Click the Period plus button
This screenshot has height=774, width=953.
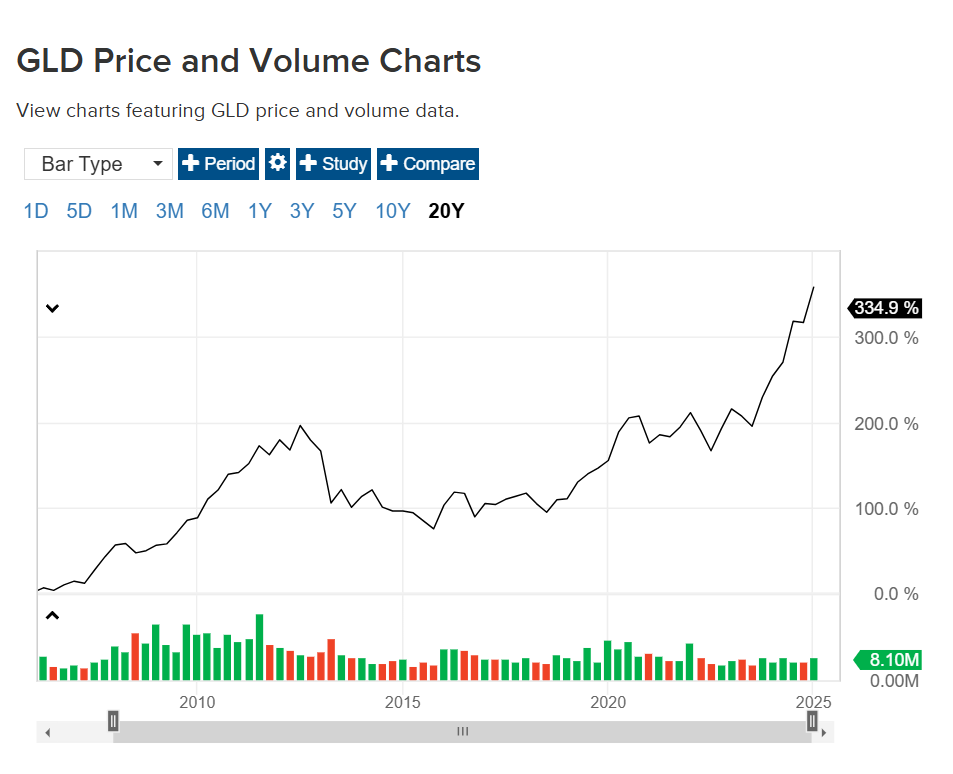pos(218,164)
